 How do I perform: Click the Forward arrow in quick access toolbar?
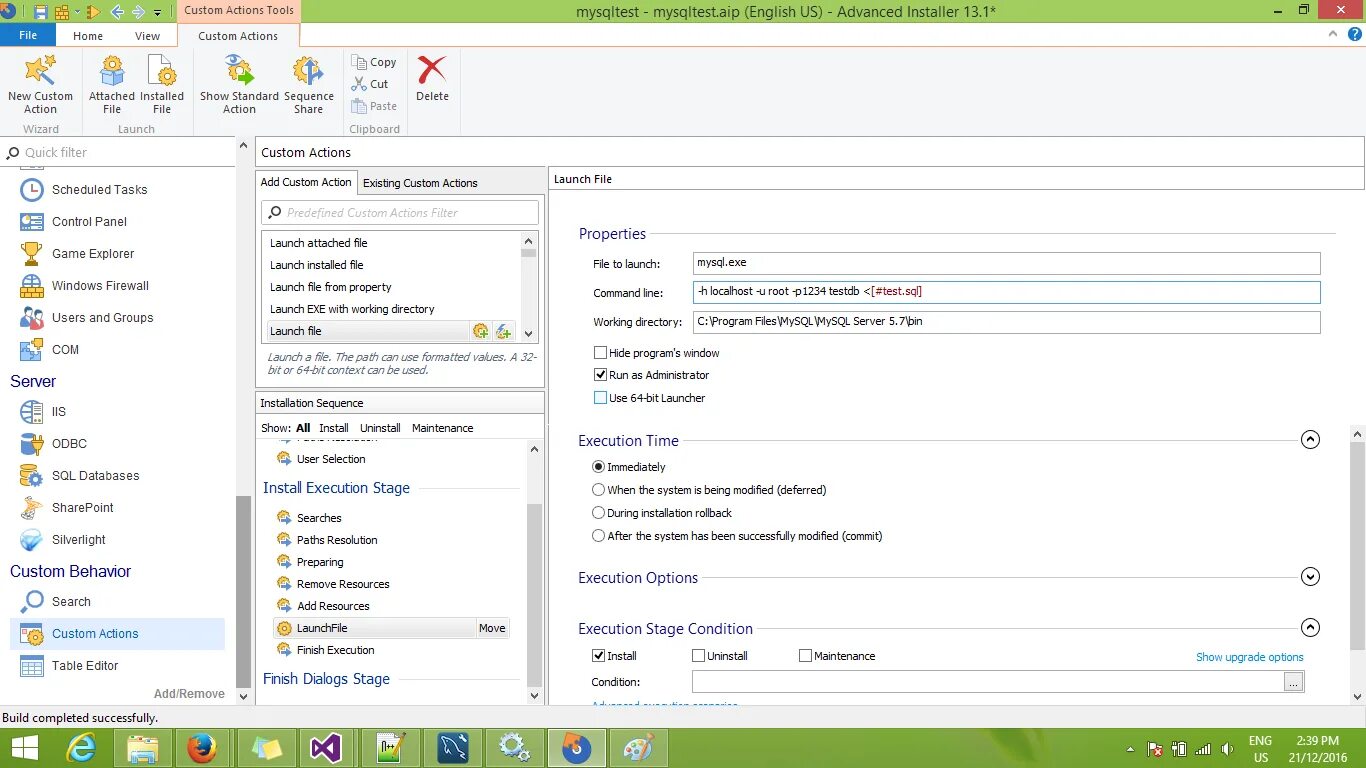point(138,12)
